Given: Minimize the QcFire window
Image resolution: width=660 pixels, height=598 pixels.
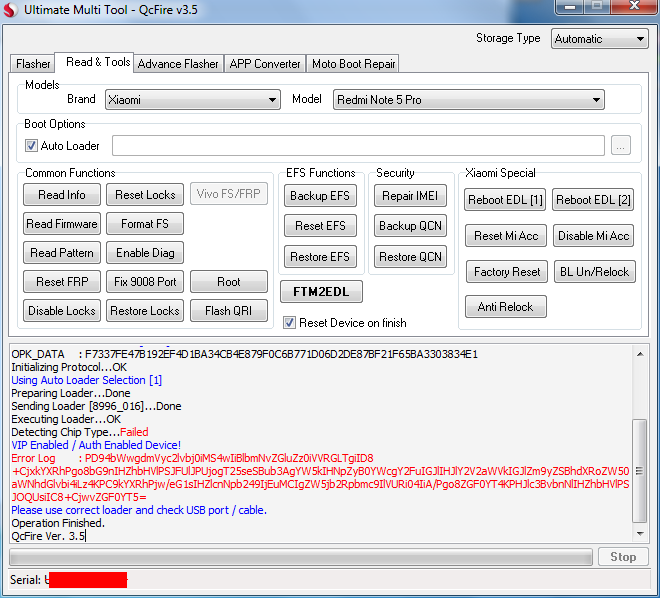Looking at the screenshot, I should (570, 6).
